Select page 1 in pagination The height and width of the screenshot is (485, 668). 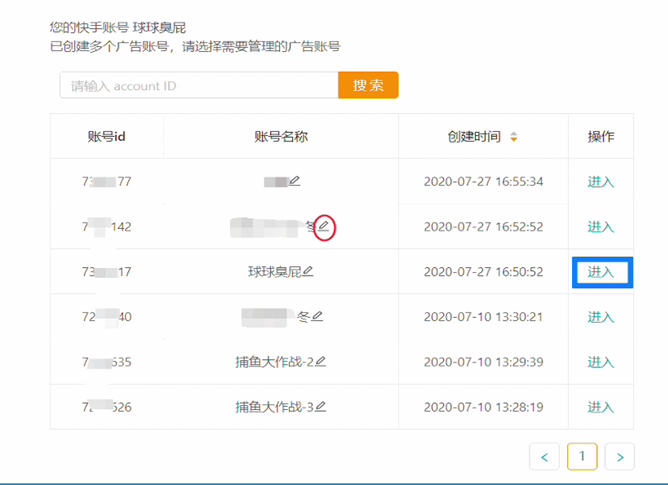(x=582, y=456)
